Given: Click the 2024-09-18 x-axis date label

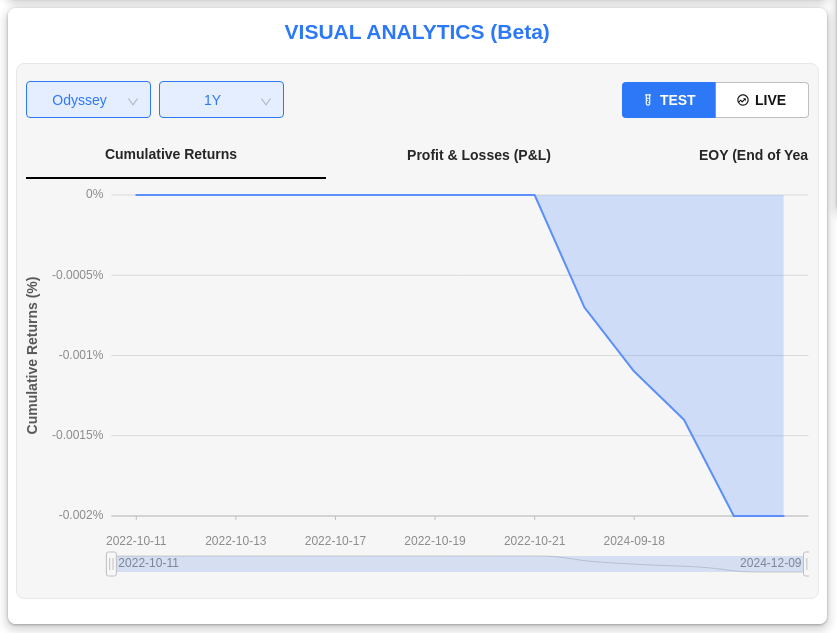Looking at the screenshot, I should pyautogui.click(x=634, y=541).
